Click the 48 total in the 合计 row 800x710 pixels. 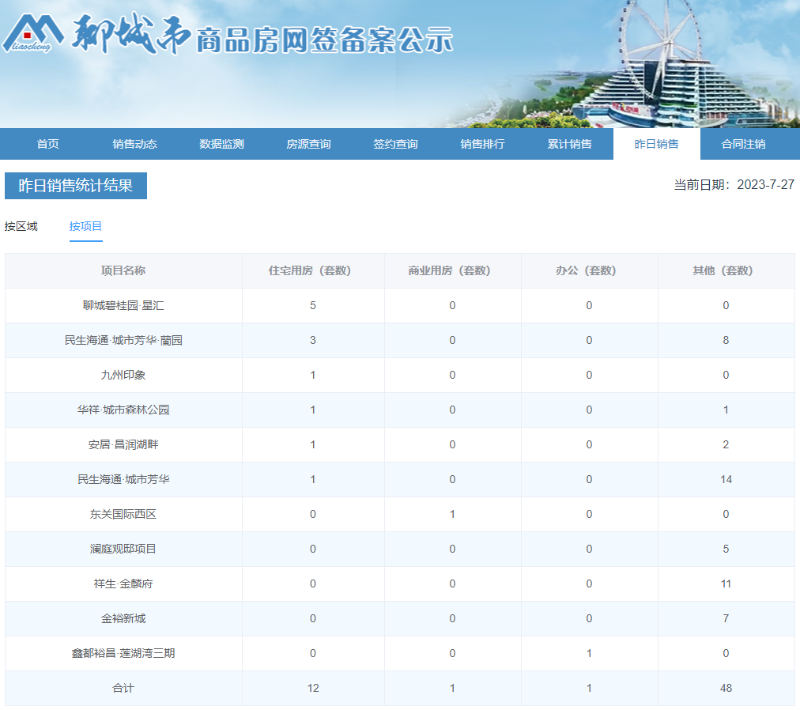(725, 687)
